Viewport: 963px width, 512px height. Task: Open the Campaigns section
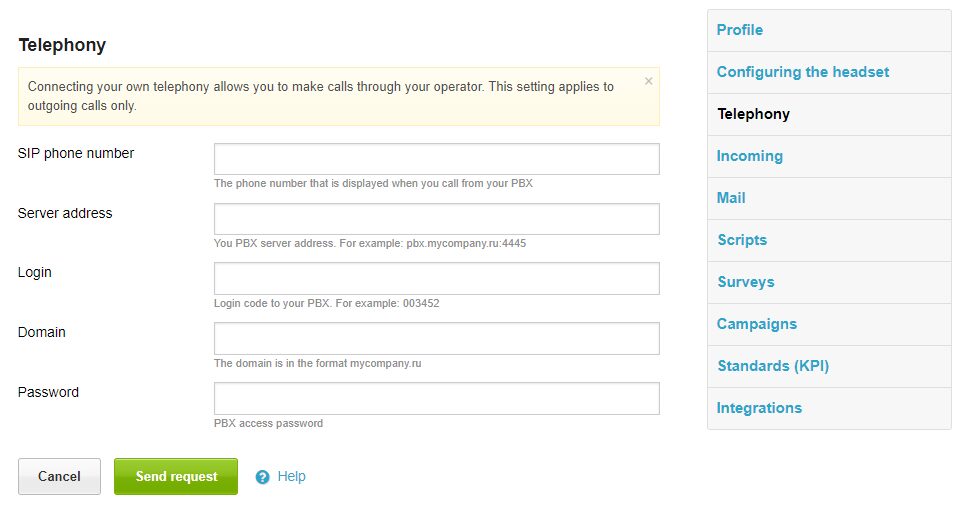click(756, 324)
